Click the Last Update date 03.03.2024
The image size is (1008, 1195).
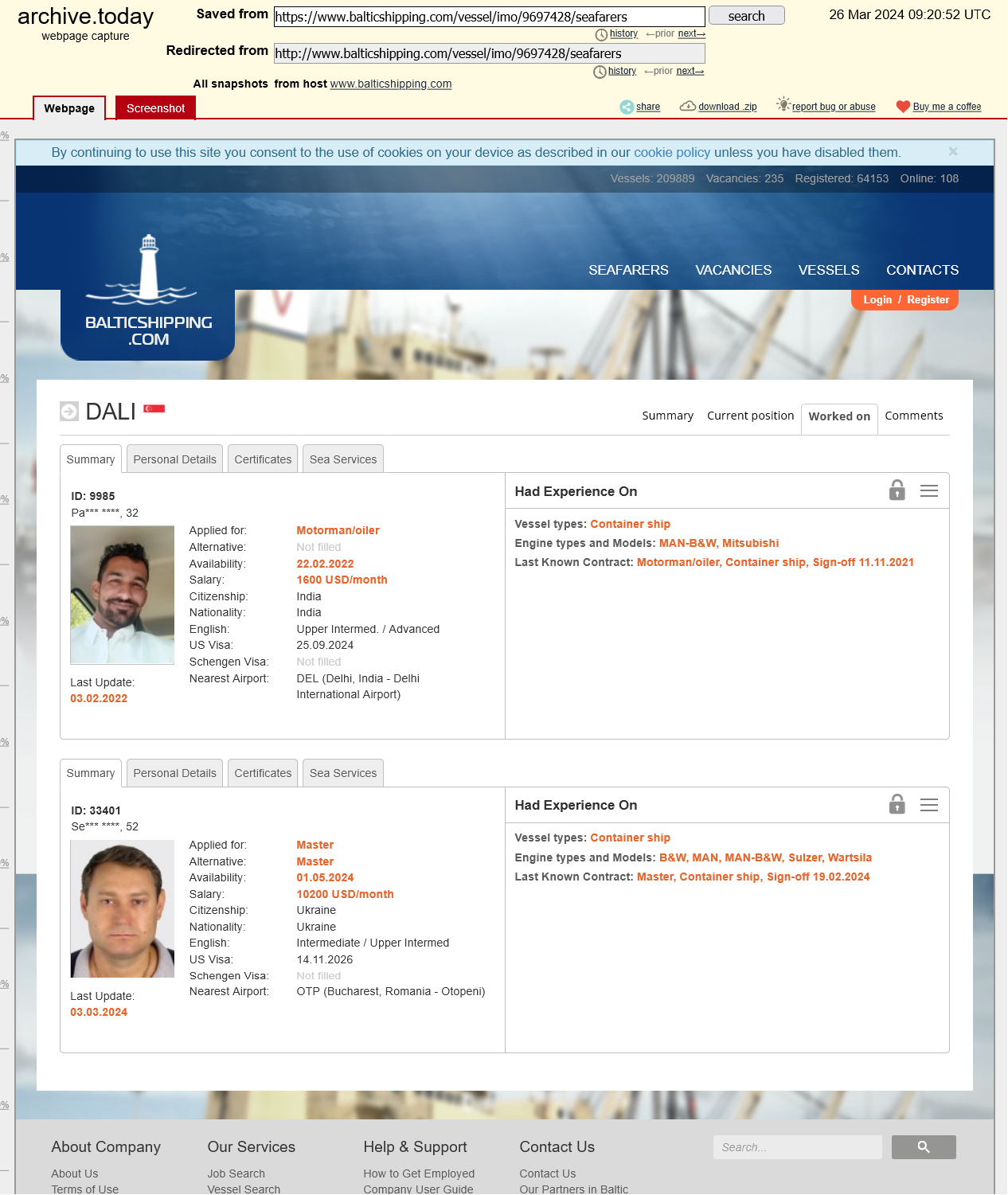[x=99, y=1012]
